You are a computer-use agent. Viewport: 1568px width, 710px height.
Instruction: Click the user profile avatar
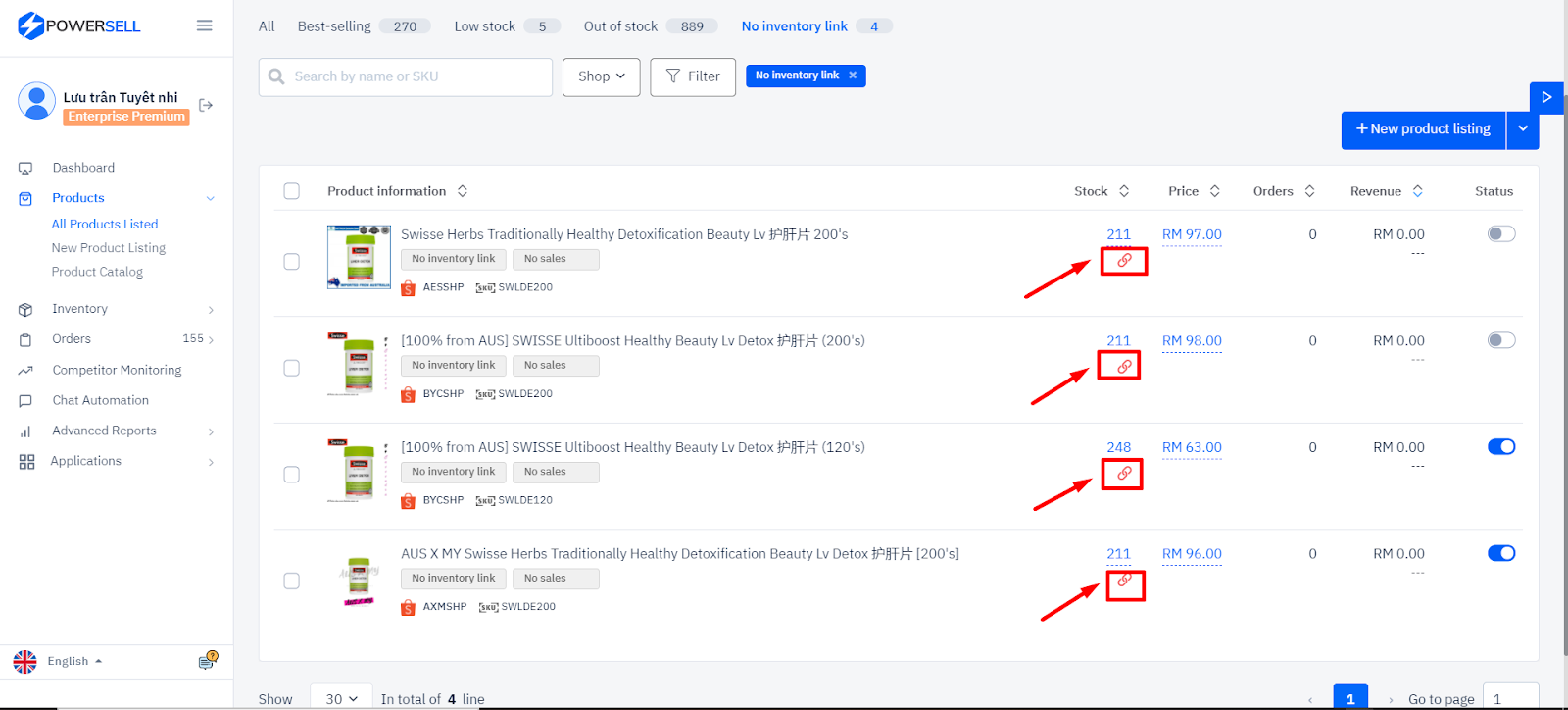pyautogui.click(x=36, y=101)
